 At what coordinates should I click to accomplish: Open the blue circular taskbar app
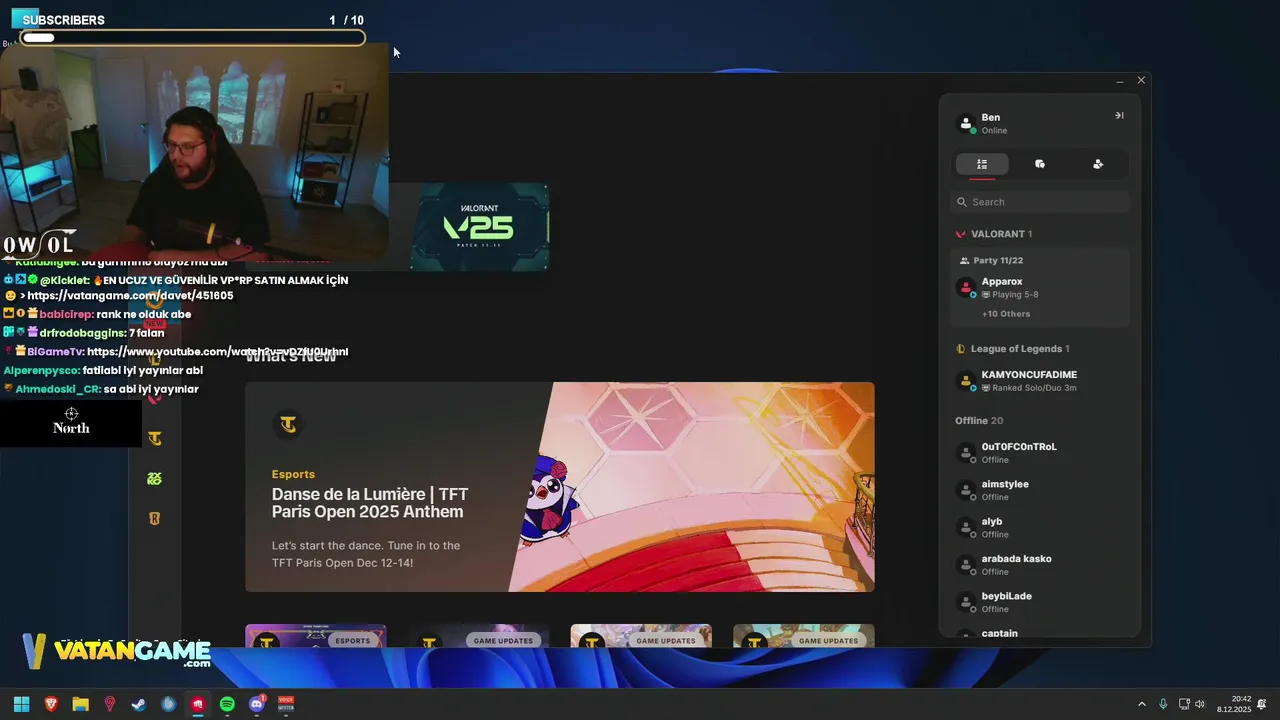click(x=168, y=704)
